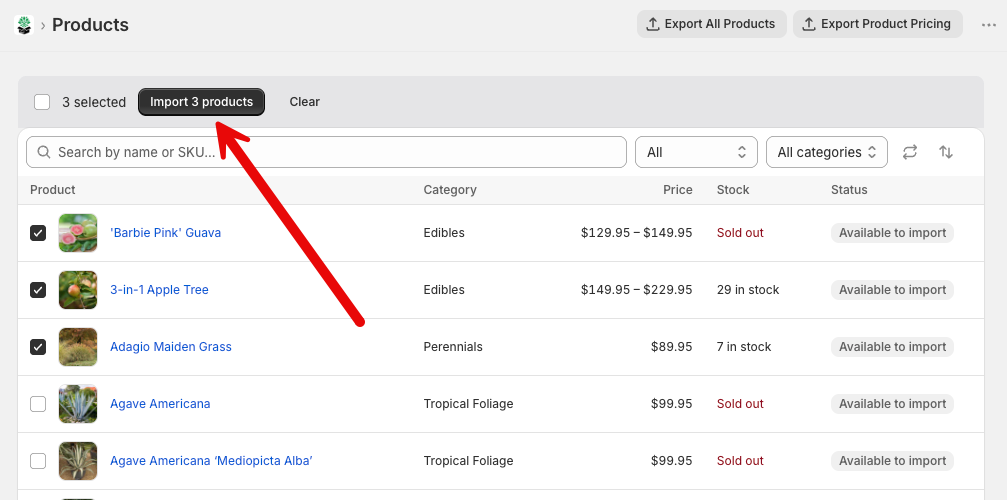
Task: Open the Agave Americana product link
Action: 160,404
